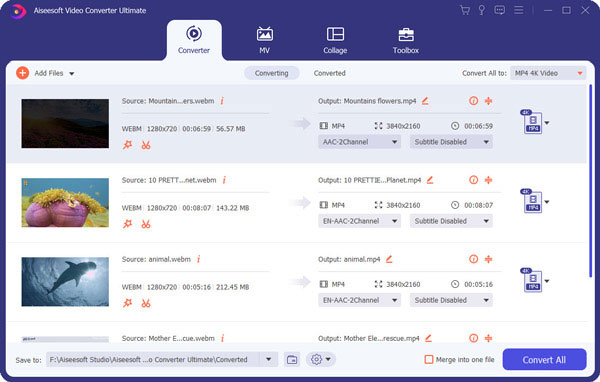Open the Collage tab
Screen dimensions: 600x382
point(335,41)
